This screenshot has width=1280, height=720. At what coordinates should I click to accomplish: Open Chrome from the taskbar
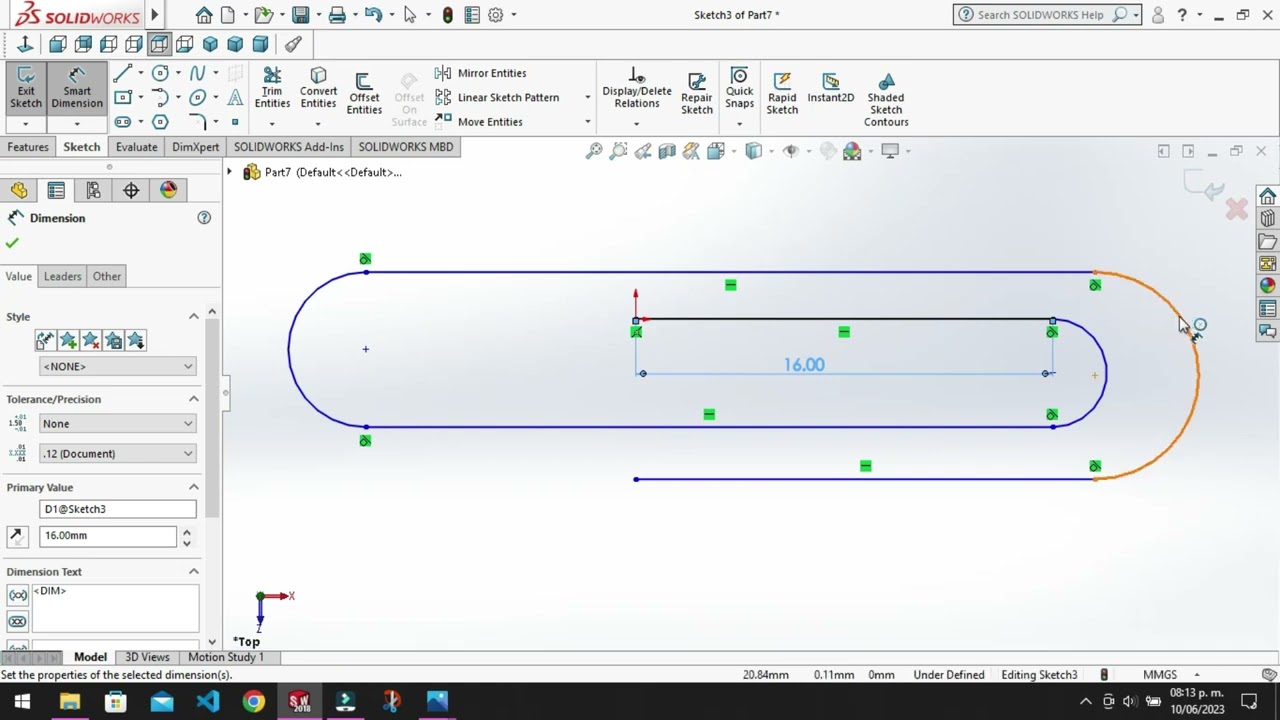click(254, 701)
